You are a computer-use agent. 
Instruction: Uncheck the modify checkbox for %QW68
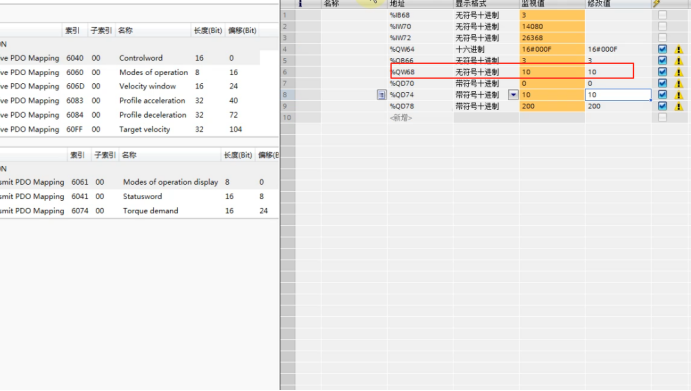pos(662,72)
